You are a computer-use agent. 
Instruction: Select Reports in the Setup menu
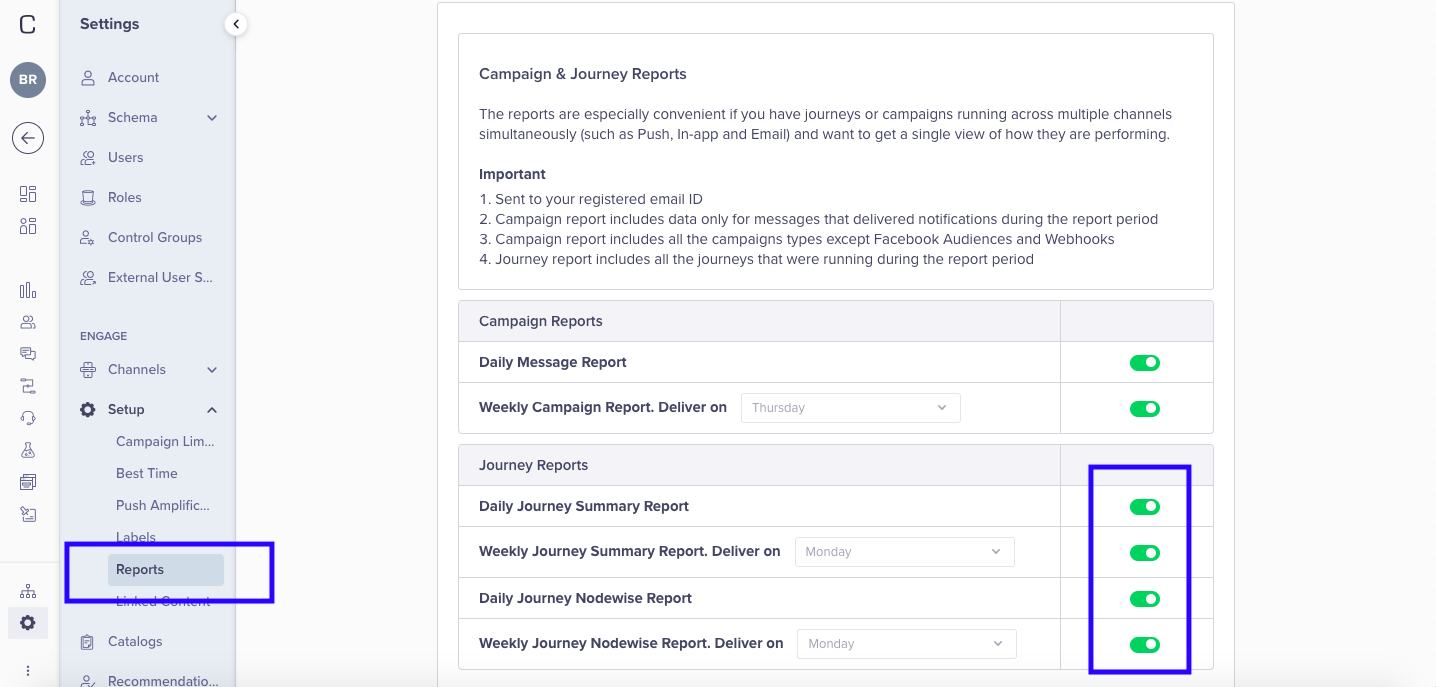tap(140, 569)
